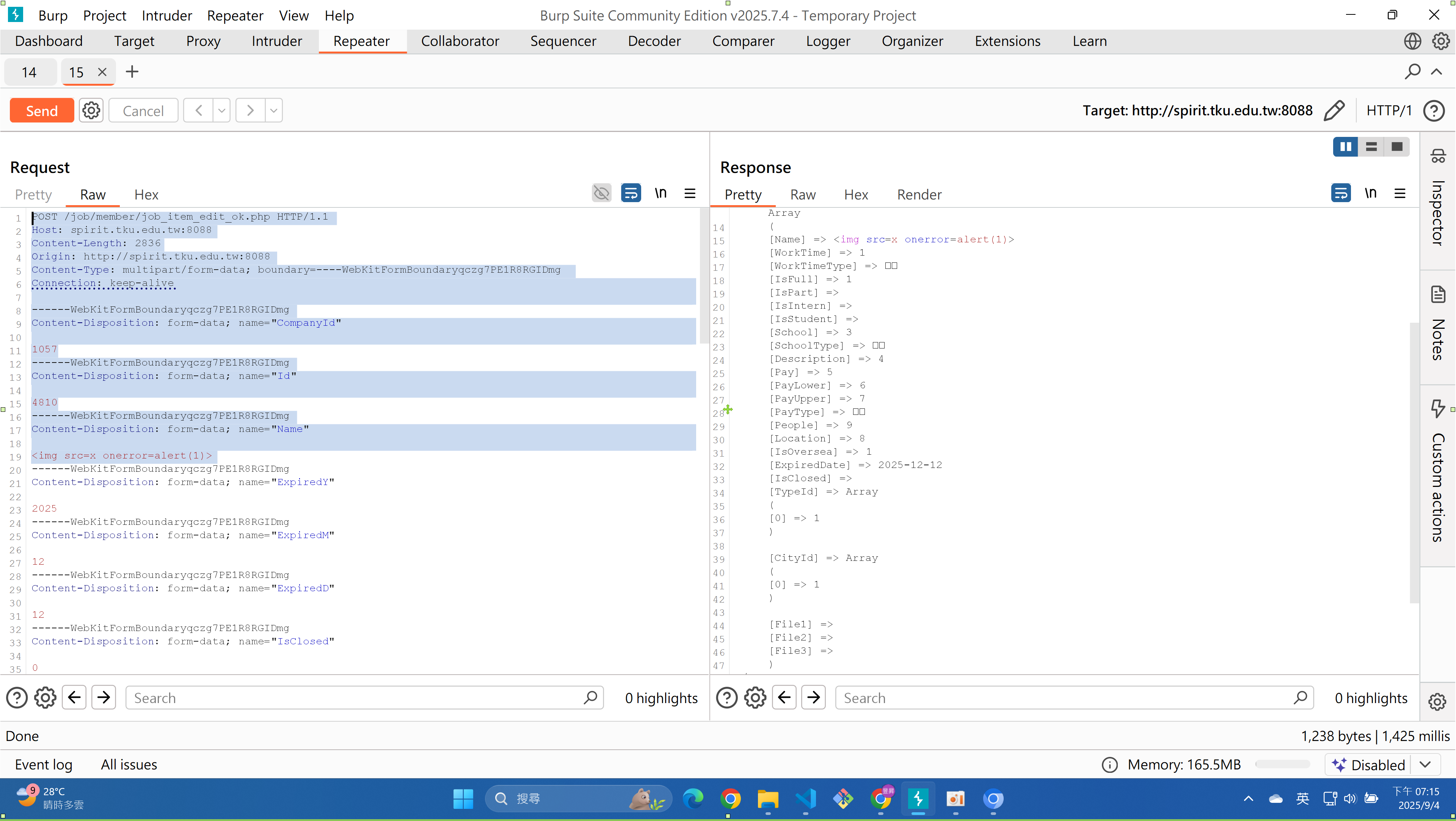The image size is (1456, 821).
Task: Click the globe browser icon at top right
Action: (x=1412, y=41)
